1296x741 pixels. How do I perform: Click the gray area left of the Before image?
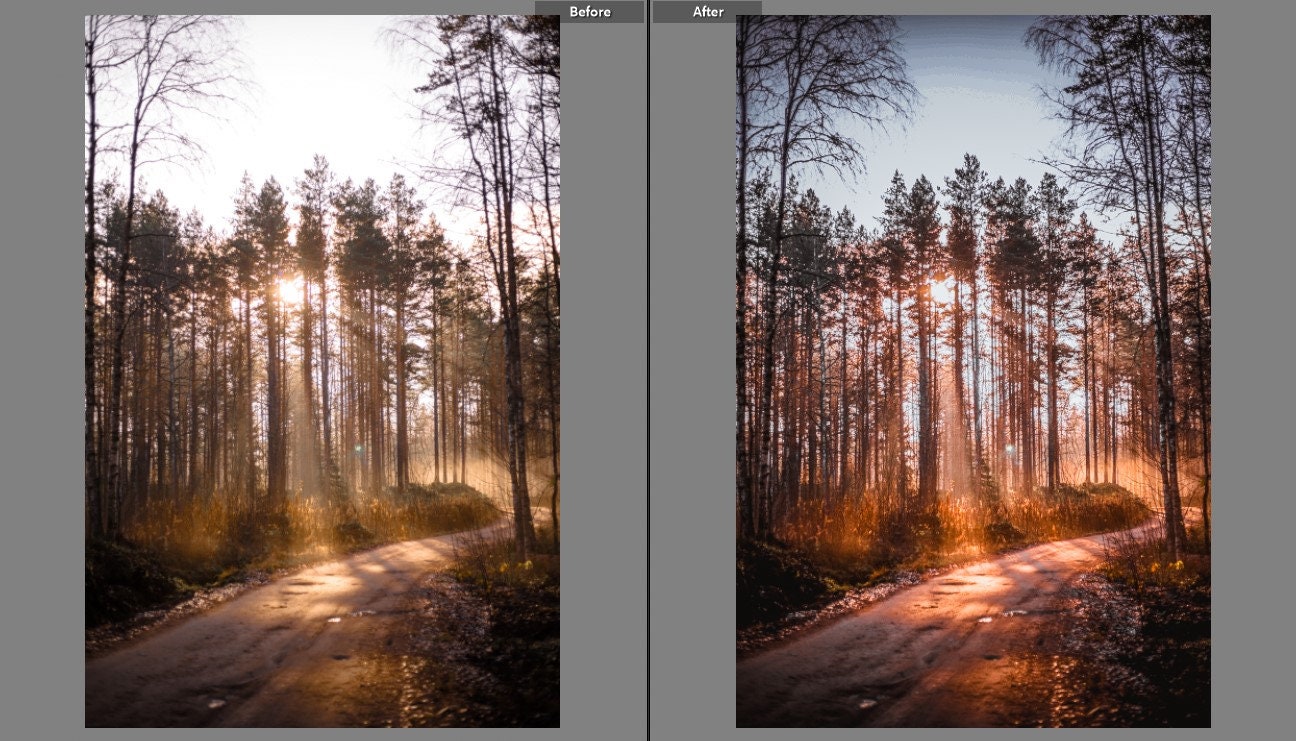pyautogui.click(x=40, y=370)
